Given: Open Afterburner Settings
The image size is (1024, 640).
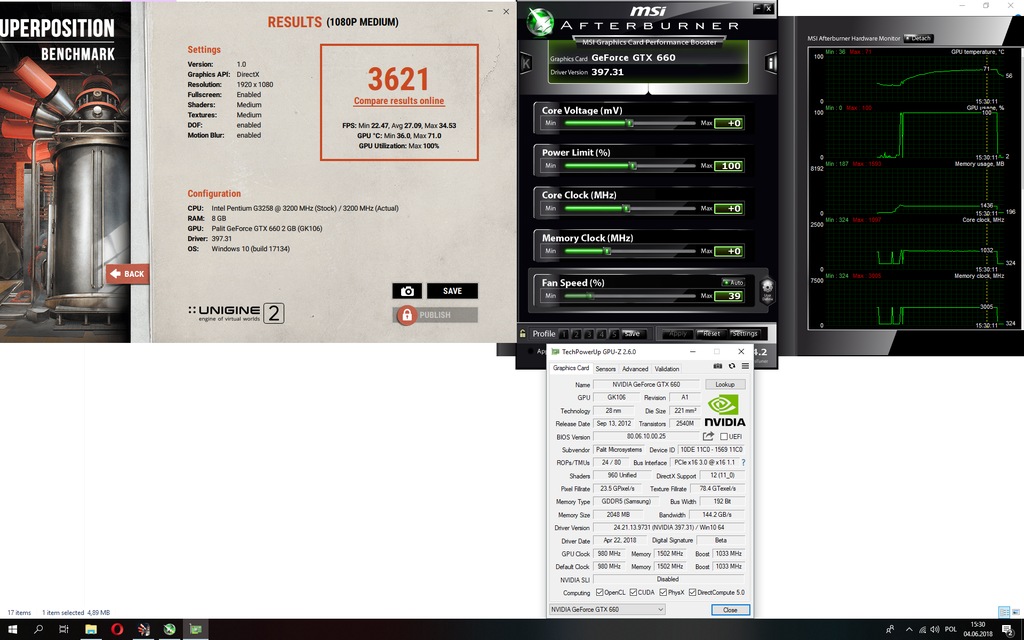Looking at the screenshot, I should point(744,334).
